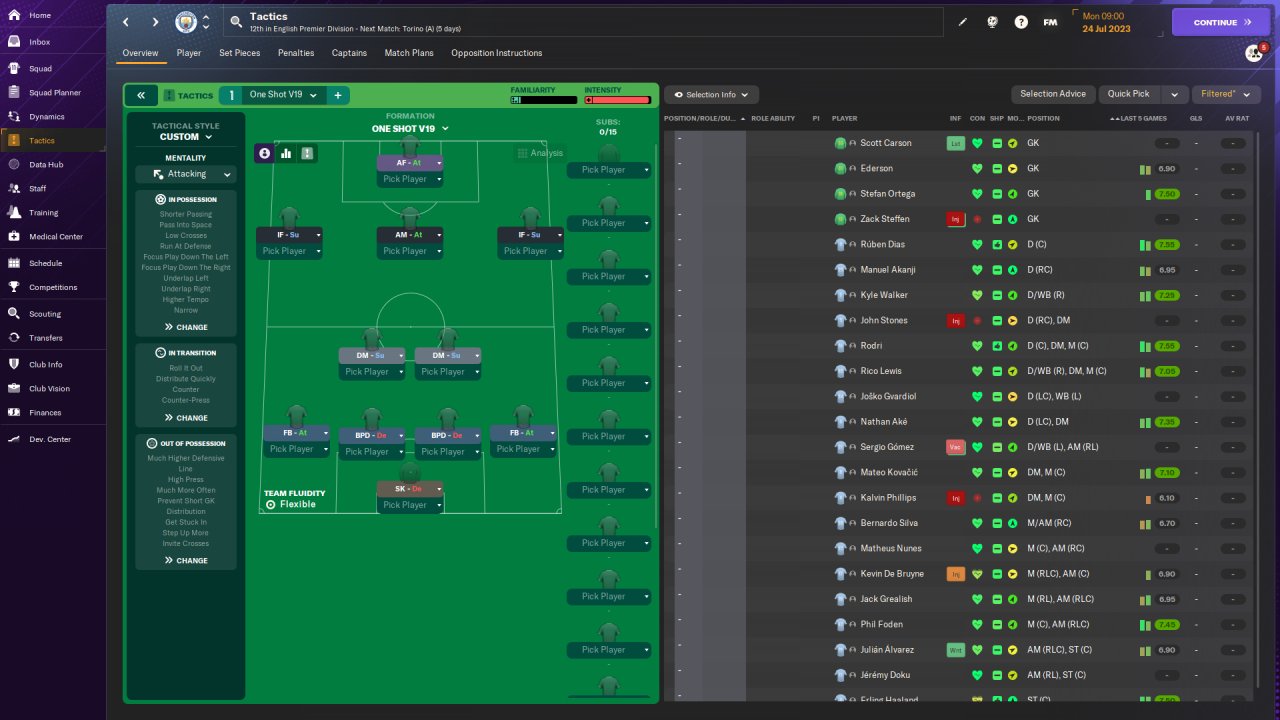
Task: Open Competitions from the sidebar
Action: pos(52,287)
